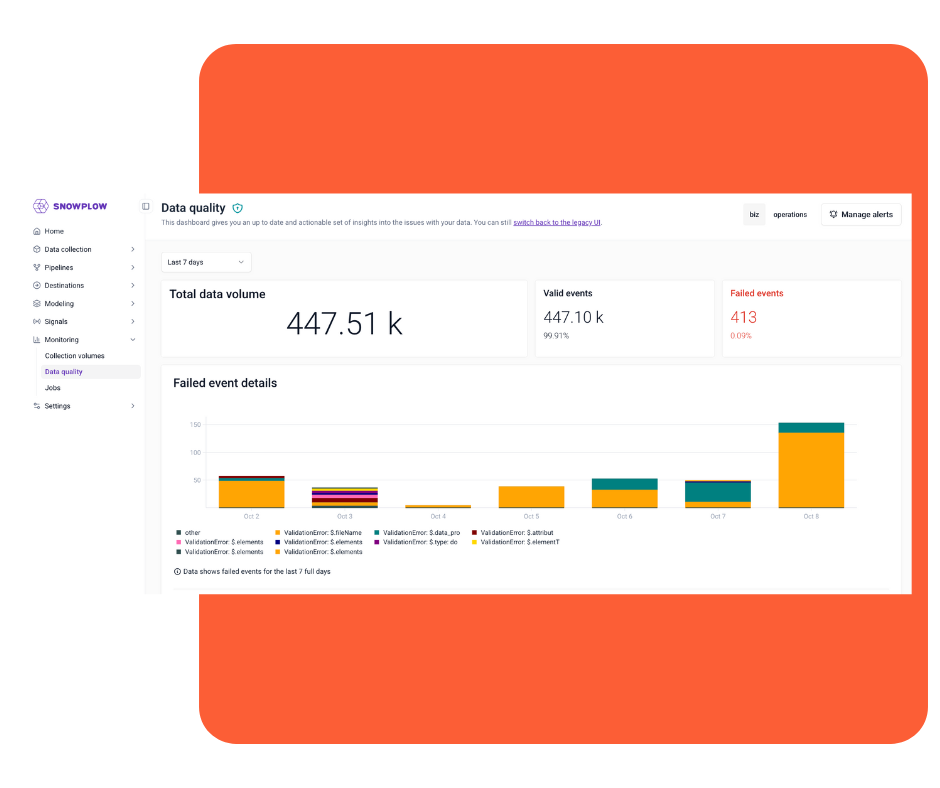Follow the switch back to legacy UI link
This screenshot has width=940, height=788.
point(557,222)
